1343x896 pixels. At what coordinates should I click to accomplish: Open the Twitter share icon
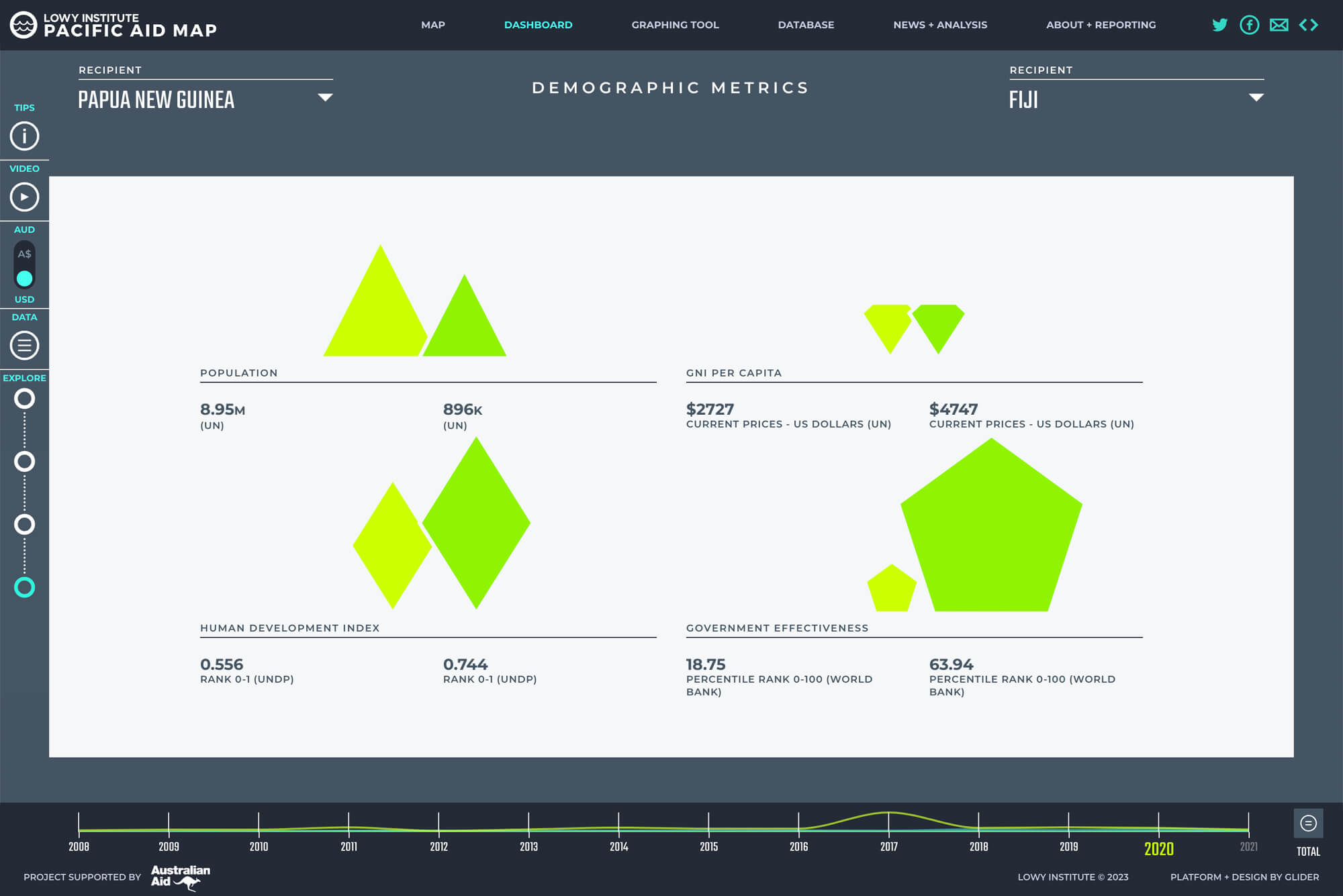pos(1219,25)
